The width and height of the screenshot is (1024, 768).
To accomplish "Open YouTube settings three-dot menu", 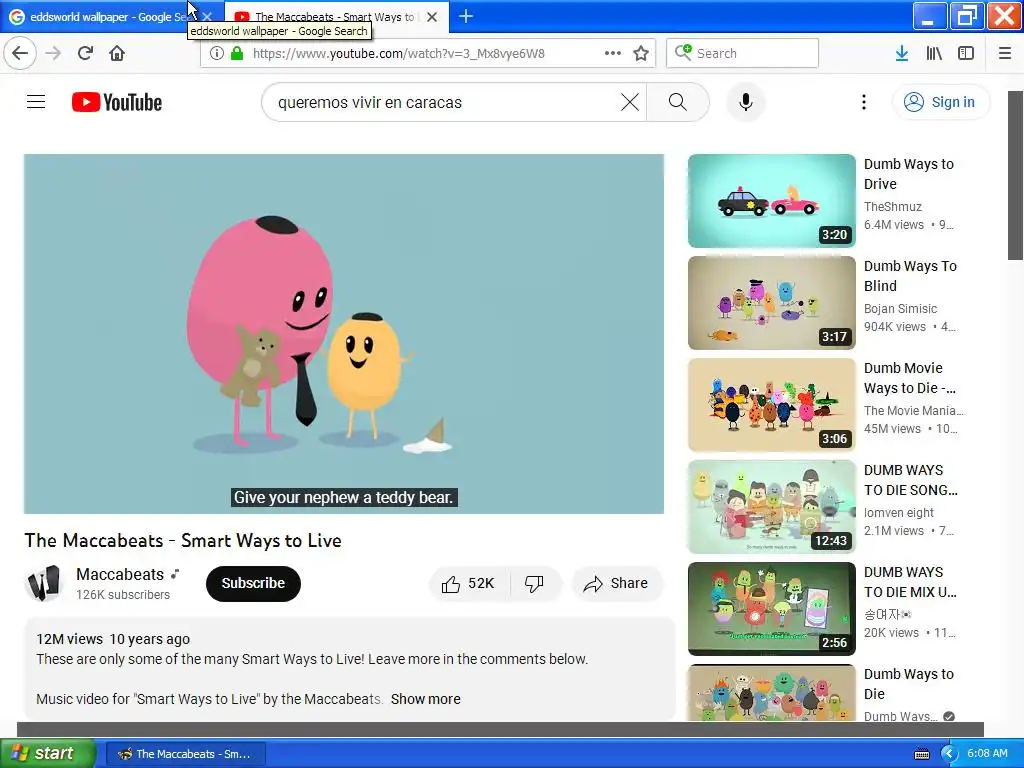I will (x=864, y=102).
